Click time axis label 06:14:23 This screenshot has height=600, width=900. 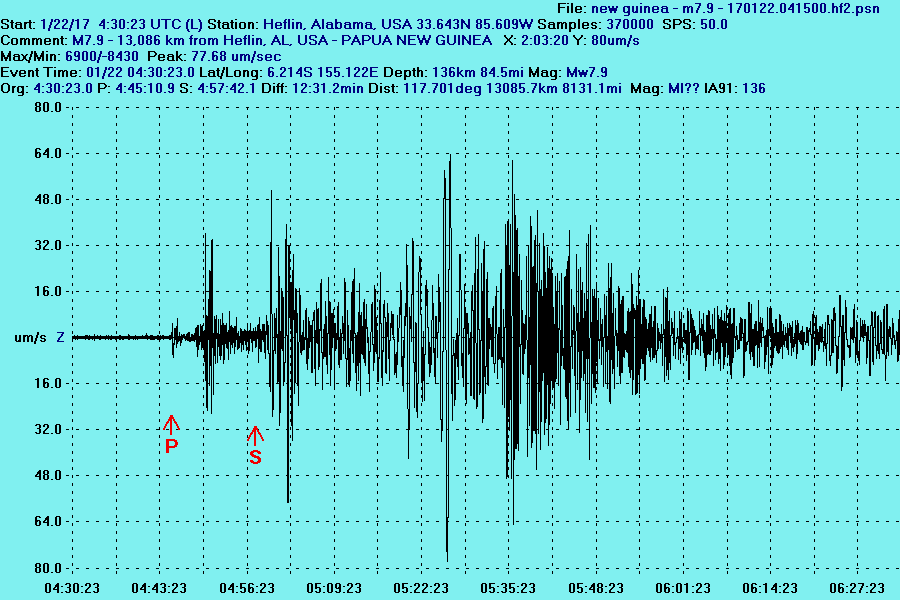pyautogui.click(x=770, y=588)
